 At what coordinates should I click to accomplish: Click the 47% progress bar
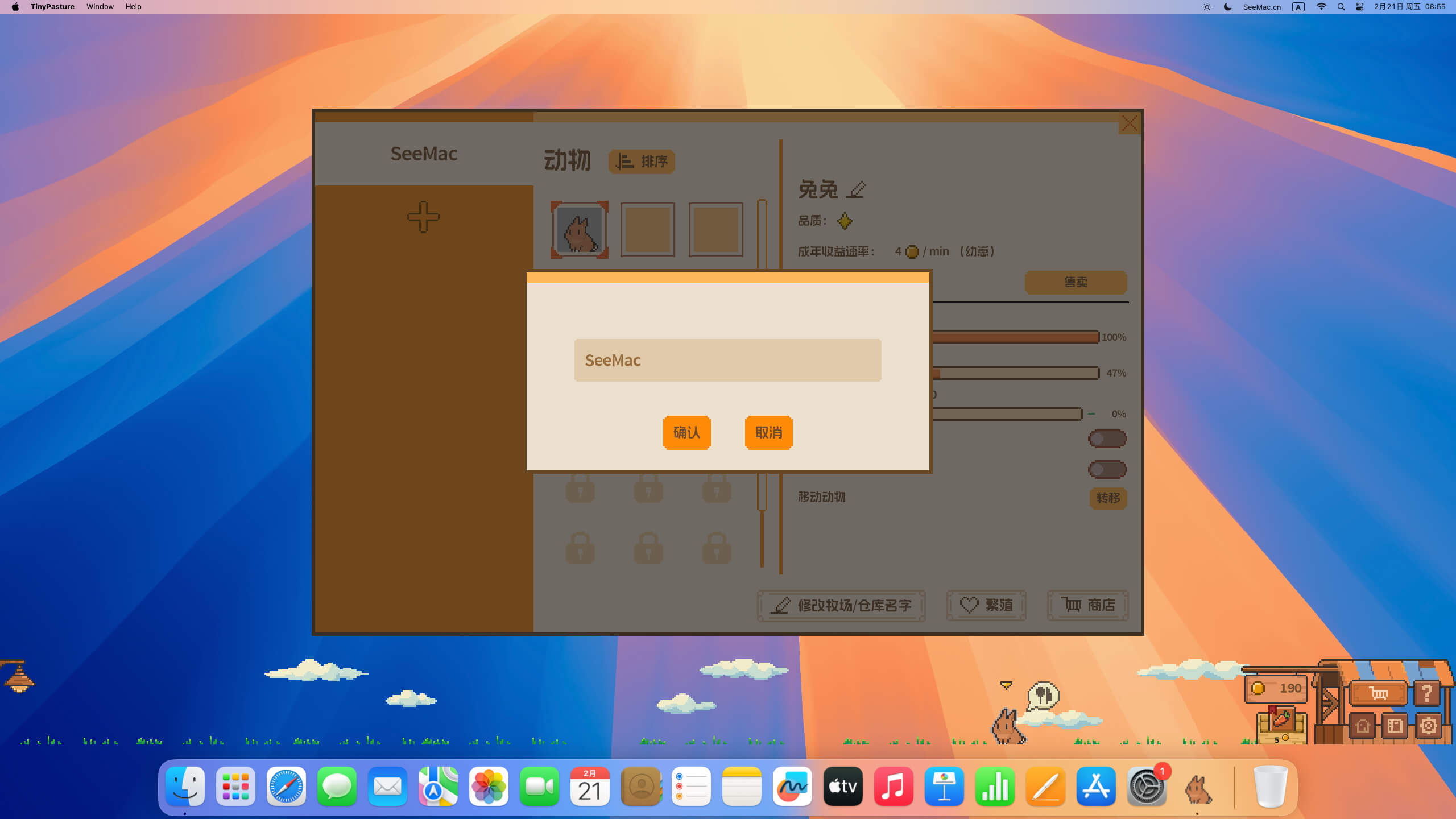(1015, 373)
